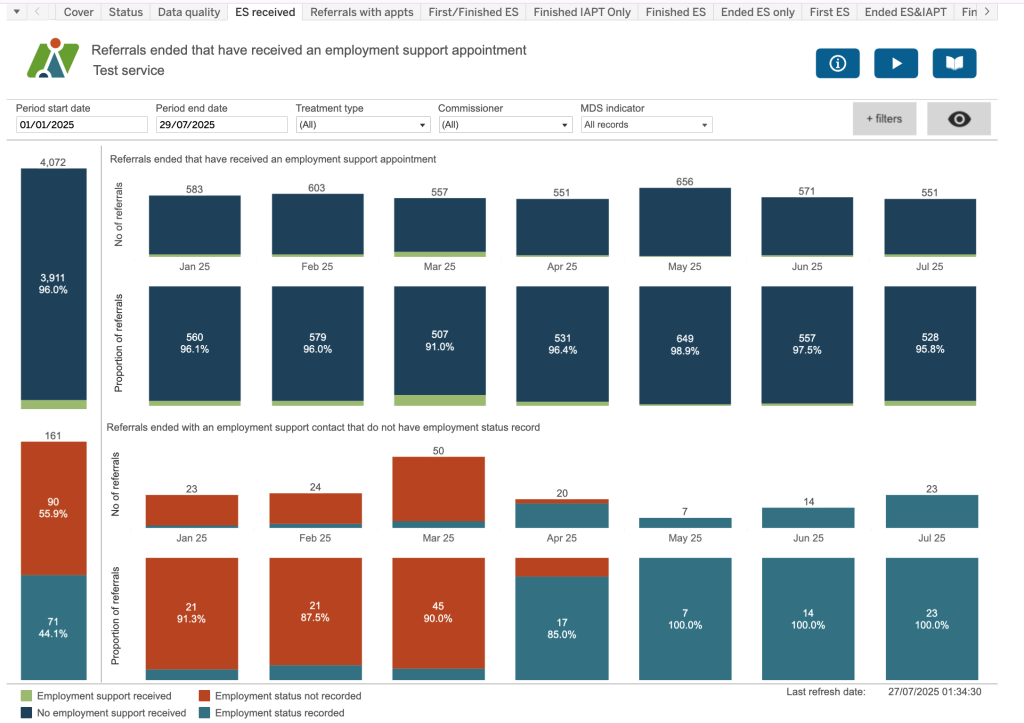Click the tab list dropdown arrow
The height and width of the screenshot is (723, 1024).
[x=14, y=12]
